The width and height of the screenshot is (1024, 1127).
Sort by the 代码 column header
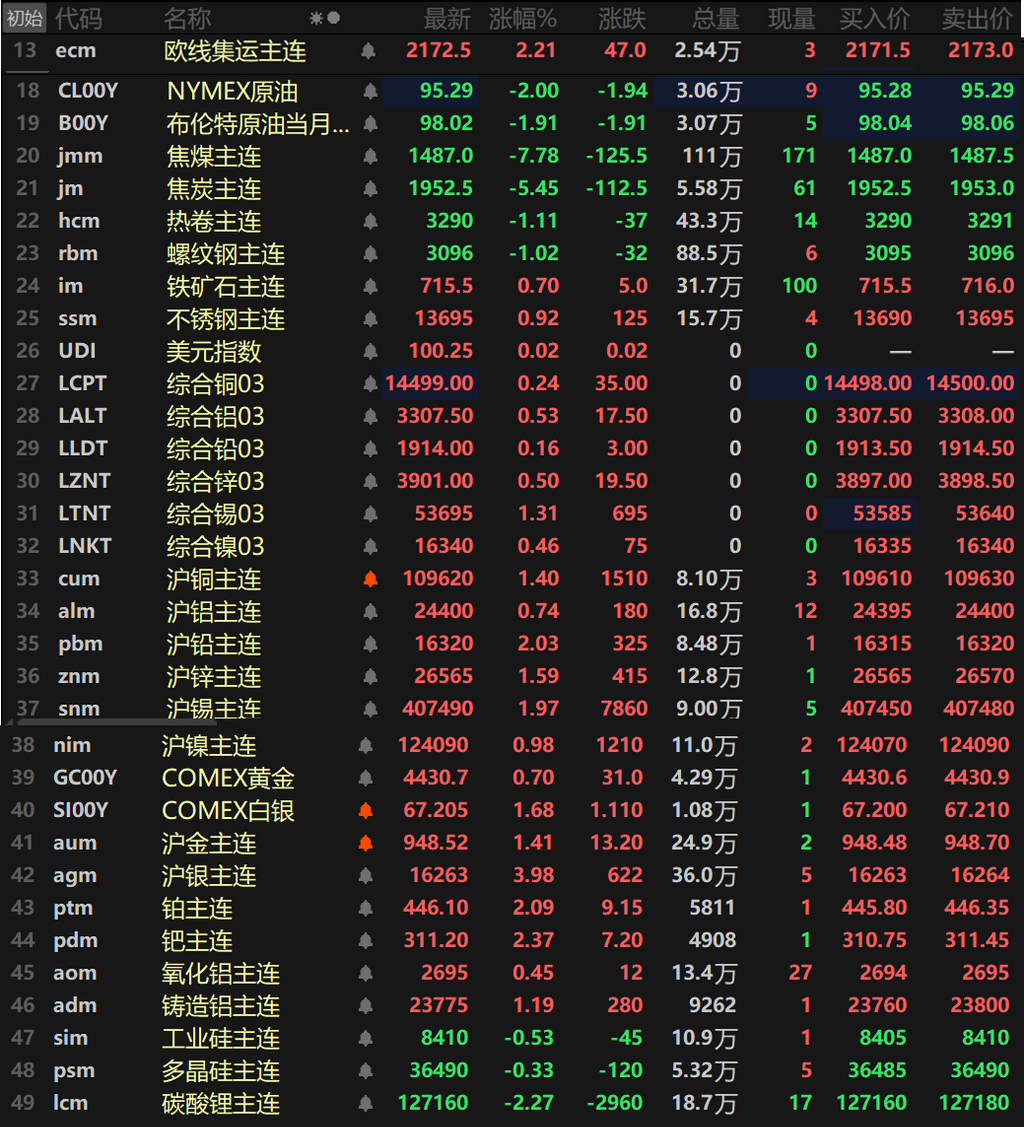79,19
